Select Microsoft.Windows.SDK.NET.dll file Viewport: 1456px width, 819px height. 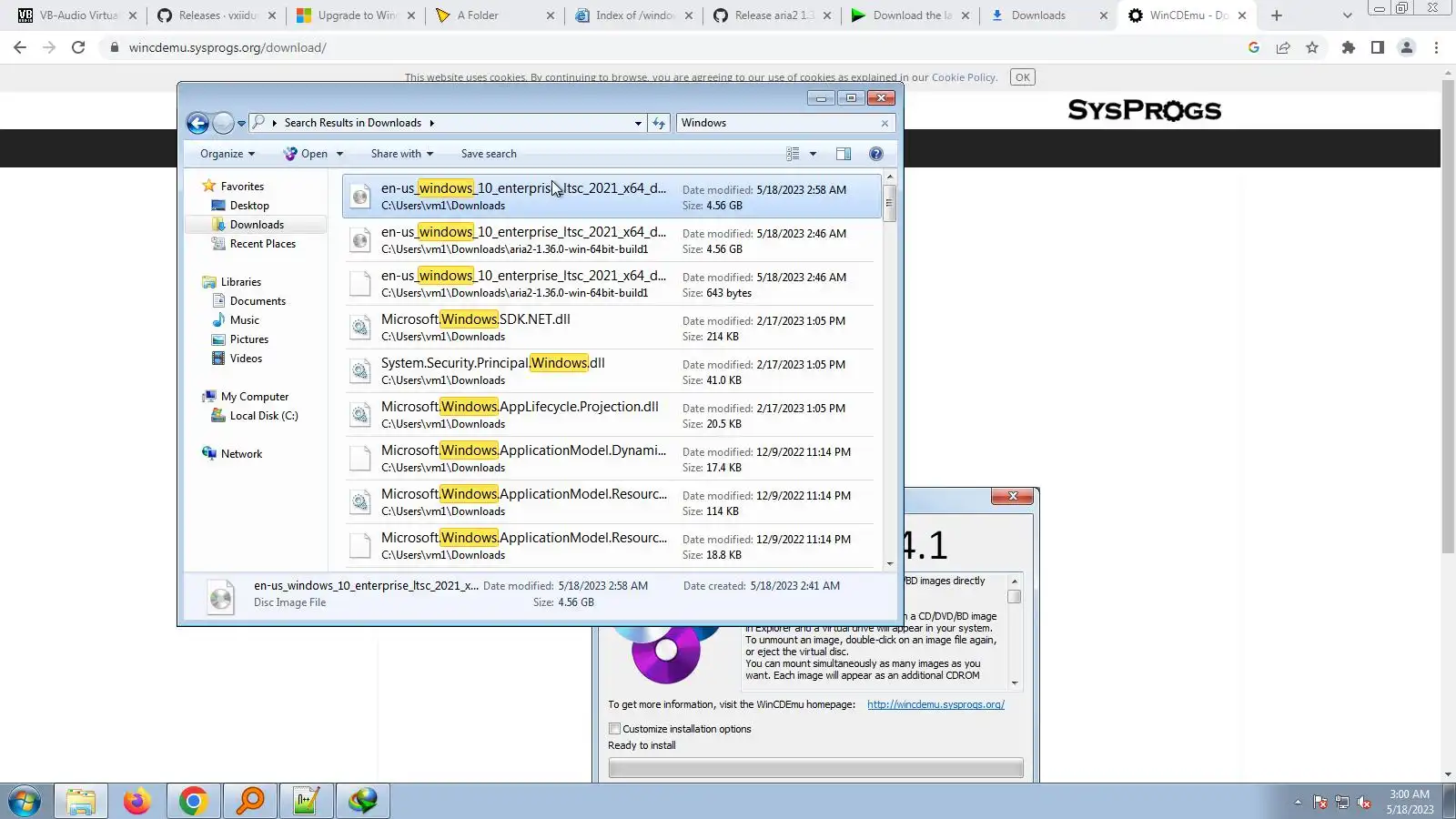(612, 328)
